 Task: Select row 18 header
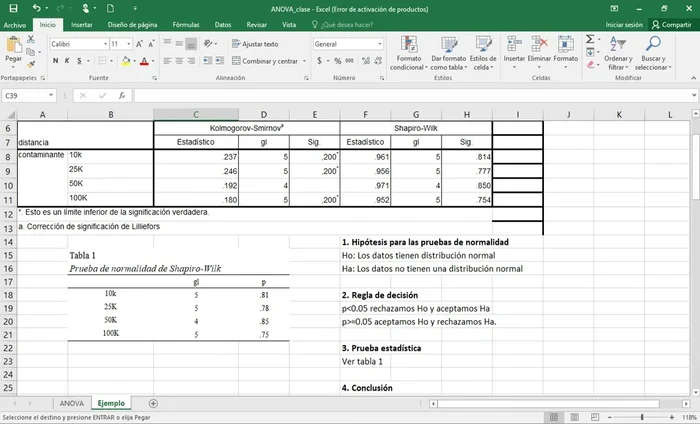pyautogui.click(x=8, y=295)
